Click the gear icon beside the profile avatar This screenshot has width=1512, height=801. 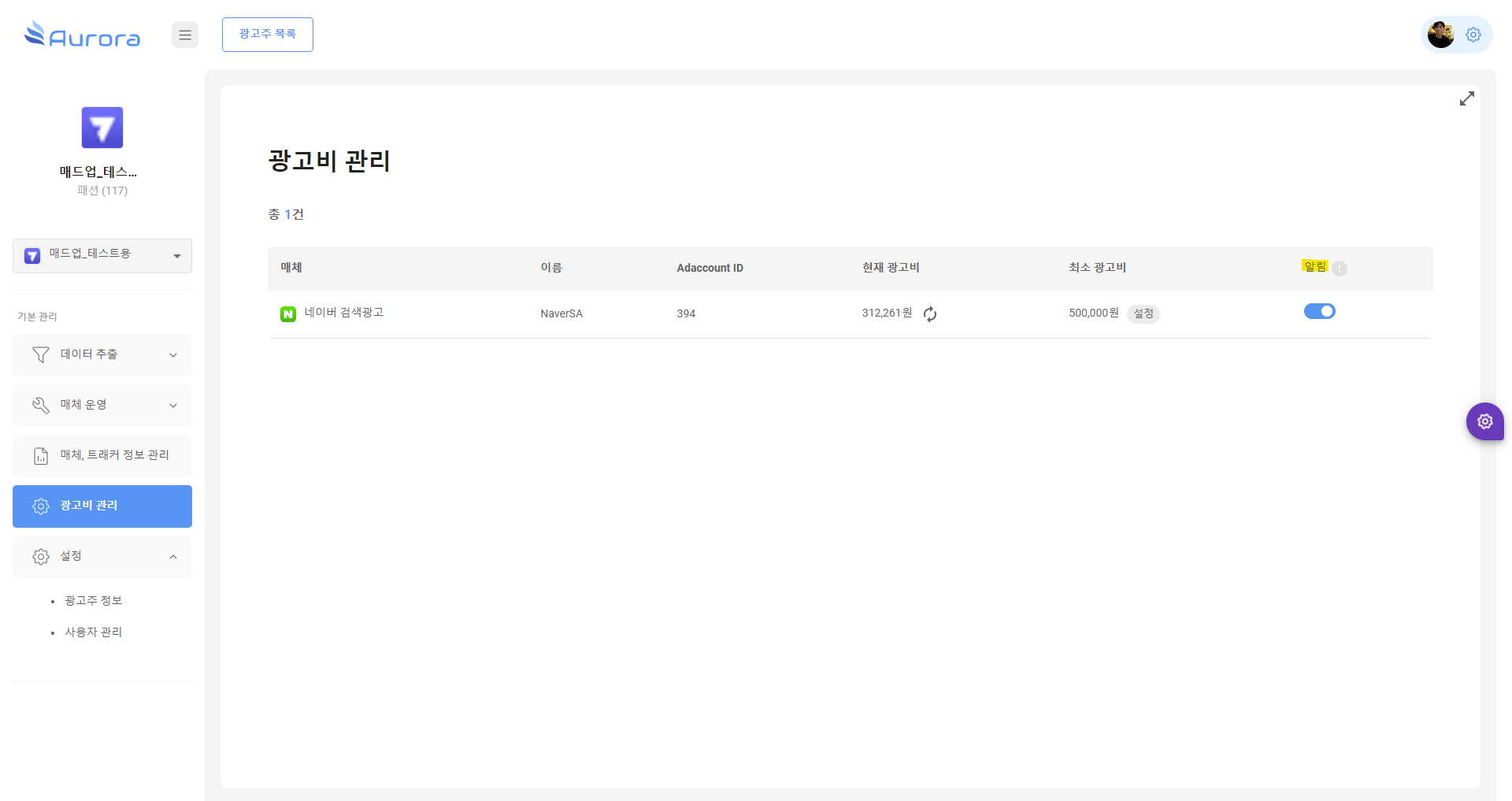[1473, 35]
